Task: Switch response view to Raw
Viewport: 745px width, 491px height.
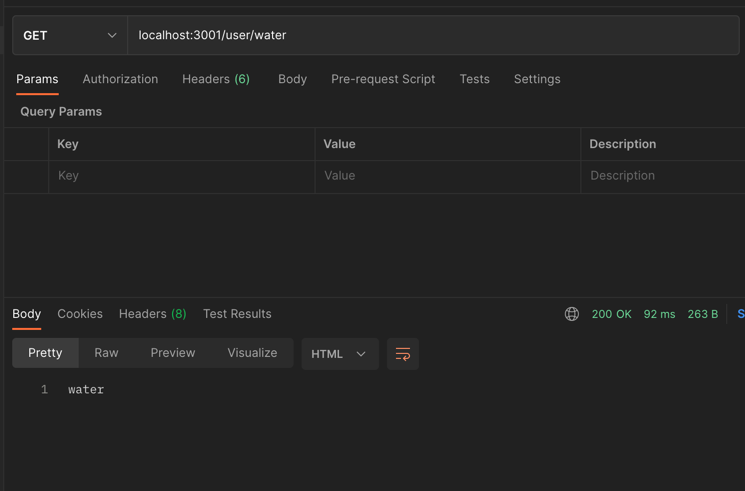Action: pos(106,353)
